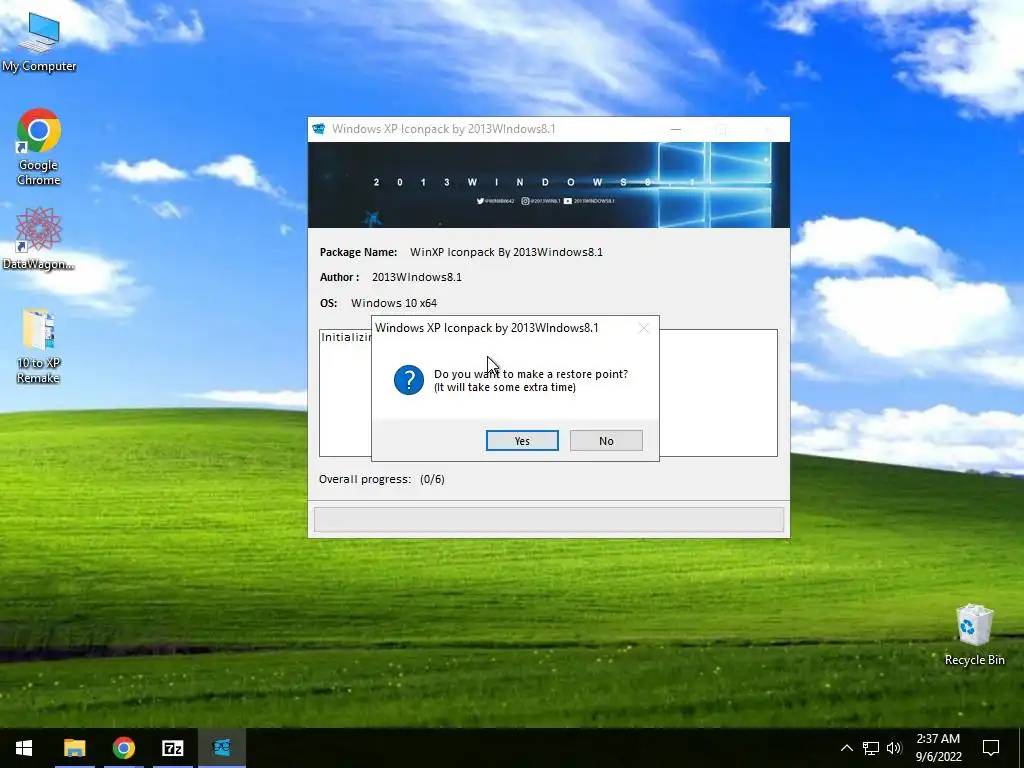This screenshot has height=768, width=1024.
Task: Select the iconpack installer taskbar icon
Action: (221, 748)
